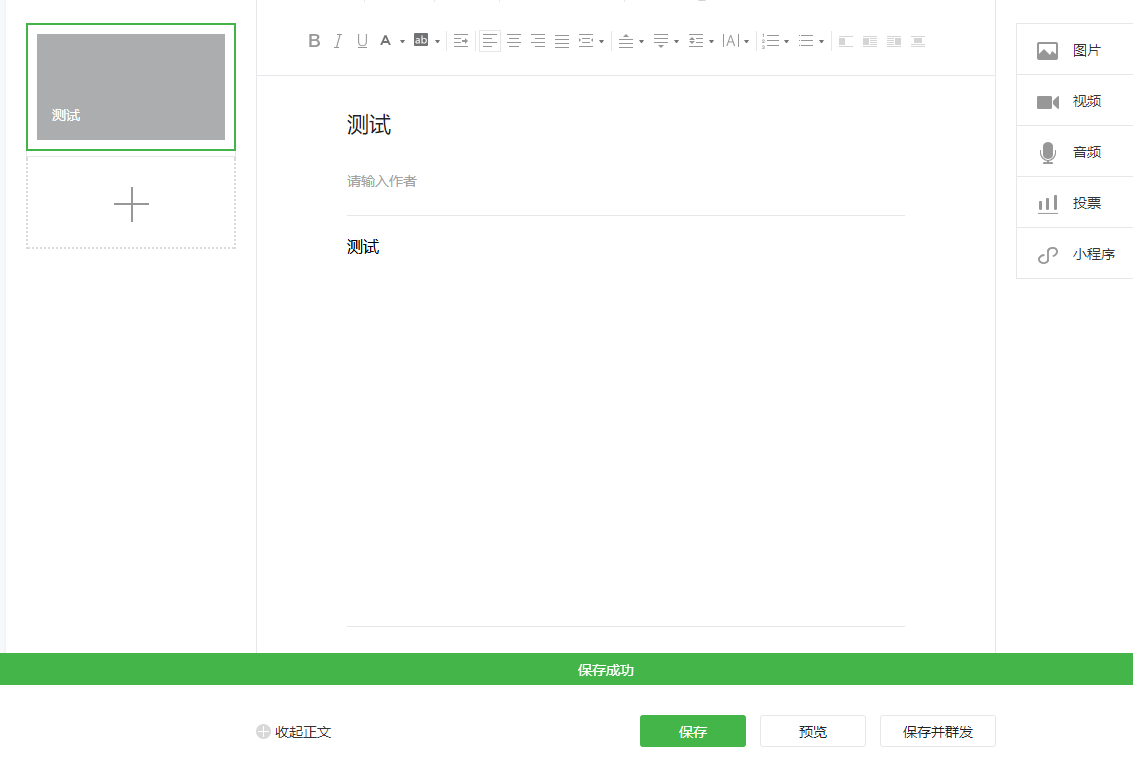The width and height of the screenshot is (1133, 757).
Task: Add a new article with the plus card
Action: (x=130, y=204)
